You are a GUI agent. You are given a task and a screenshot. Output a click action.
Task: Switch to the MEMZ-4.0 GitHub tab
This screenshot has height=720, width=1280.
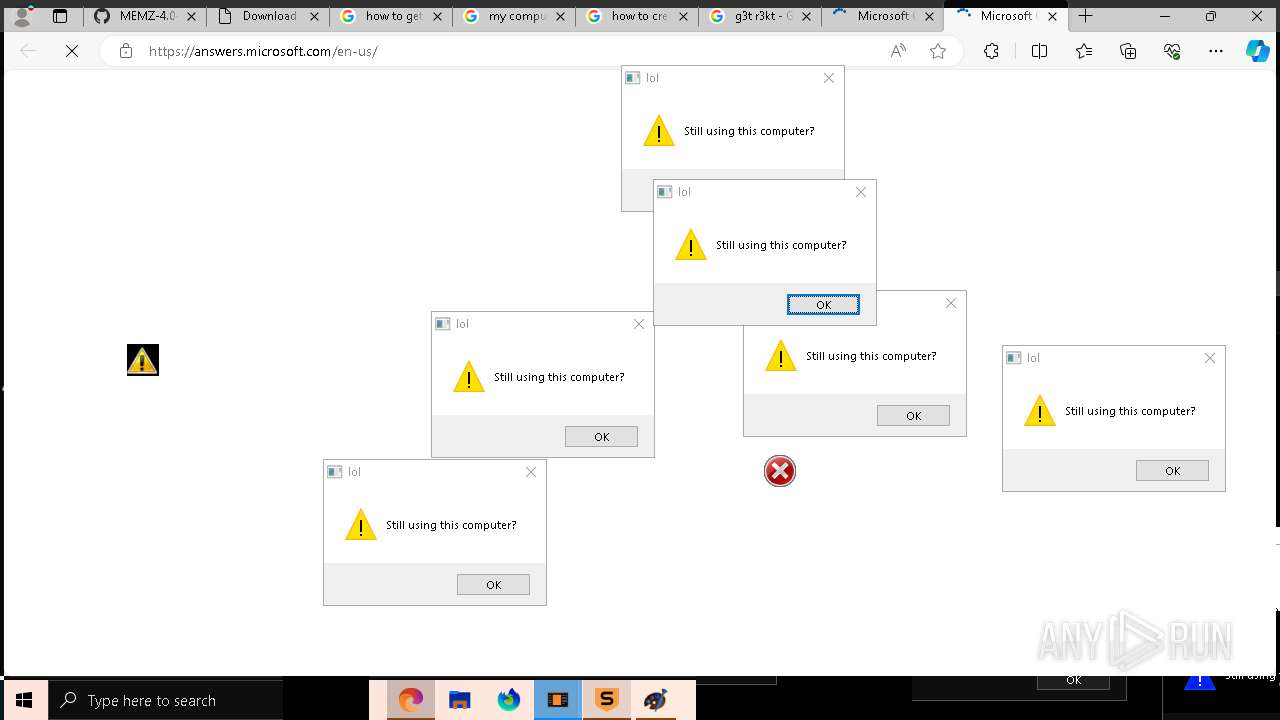point(144,16)
